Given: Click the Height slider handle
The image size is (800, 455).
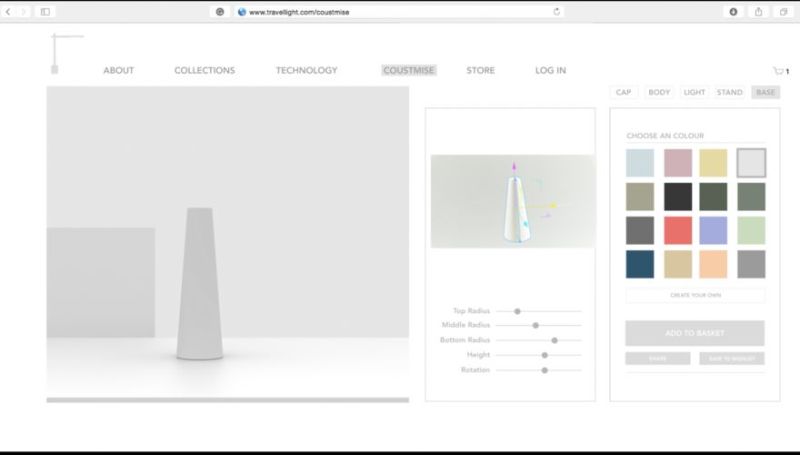Looking at the screenshot, I should pos(545,356).
